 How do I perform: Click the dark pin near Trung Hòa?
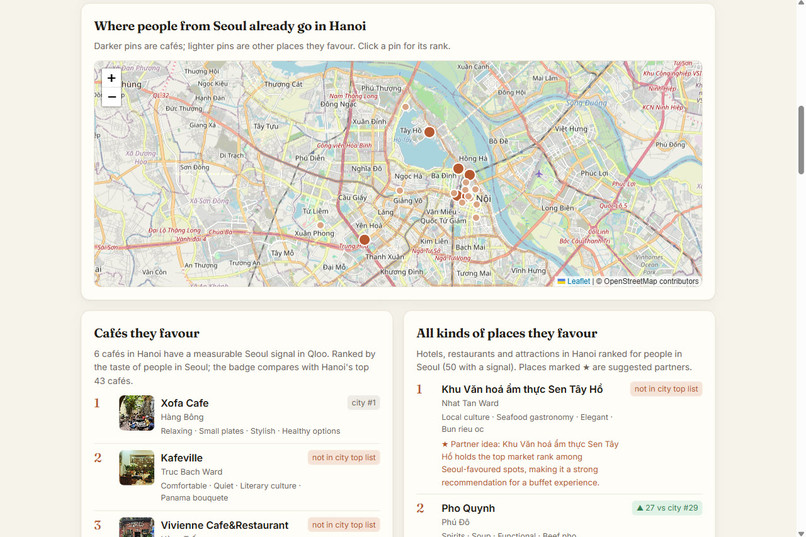pyautogui.click(x=364, y=239)
